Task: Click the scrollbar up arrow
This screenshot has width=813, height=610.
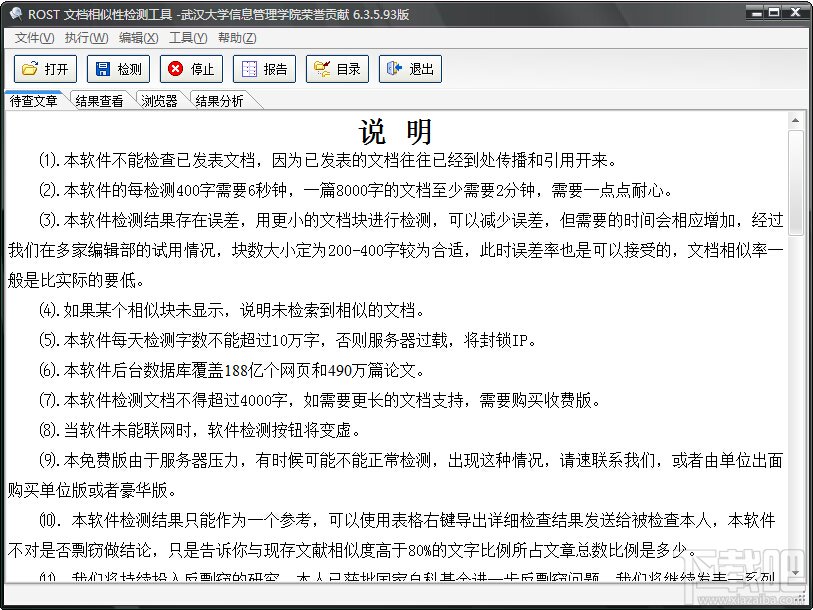Action: [795, 121]
